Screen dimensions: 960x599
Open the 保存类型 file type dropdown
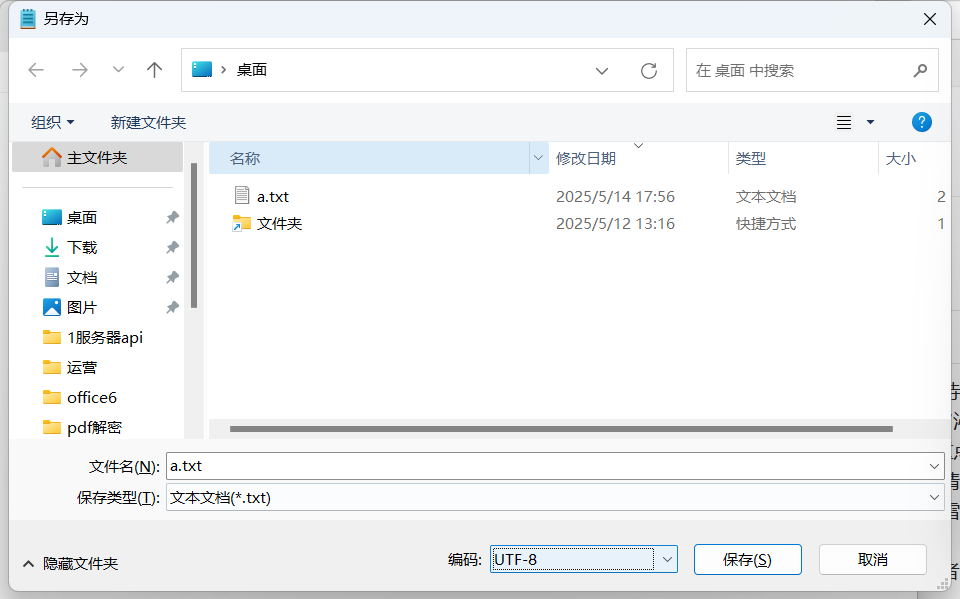coord(933,497)
